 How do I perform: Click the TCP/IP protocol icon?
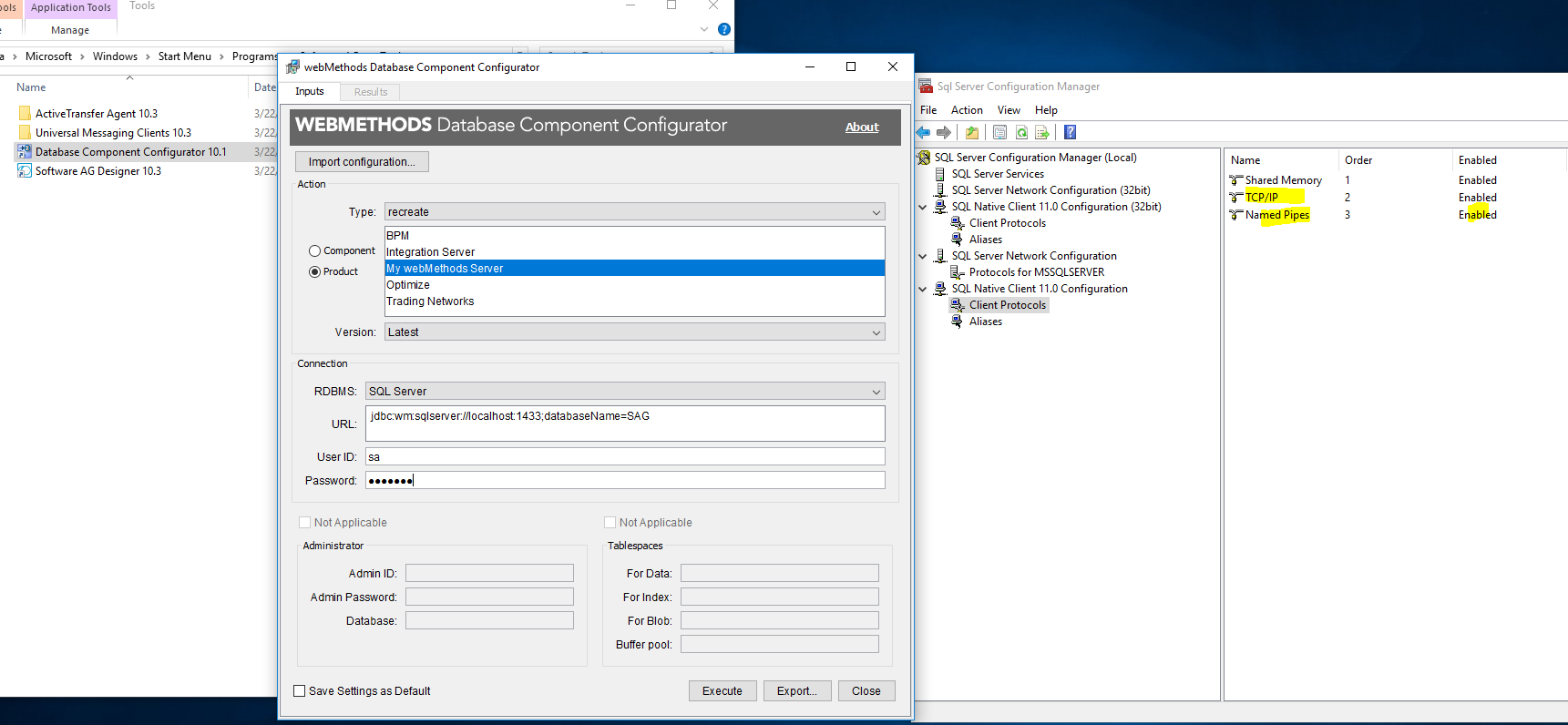(1236, 198)
